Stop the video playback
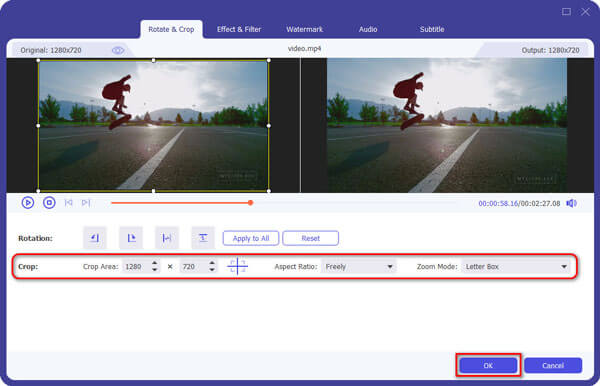 click(x=49, y=202)
